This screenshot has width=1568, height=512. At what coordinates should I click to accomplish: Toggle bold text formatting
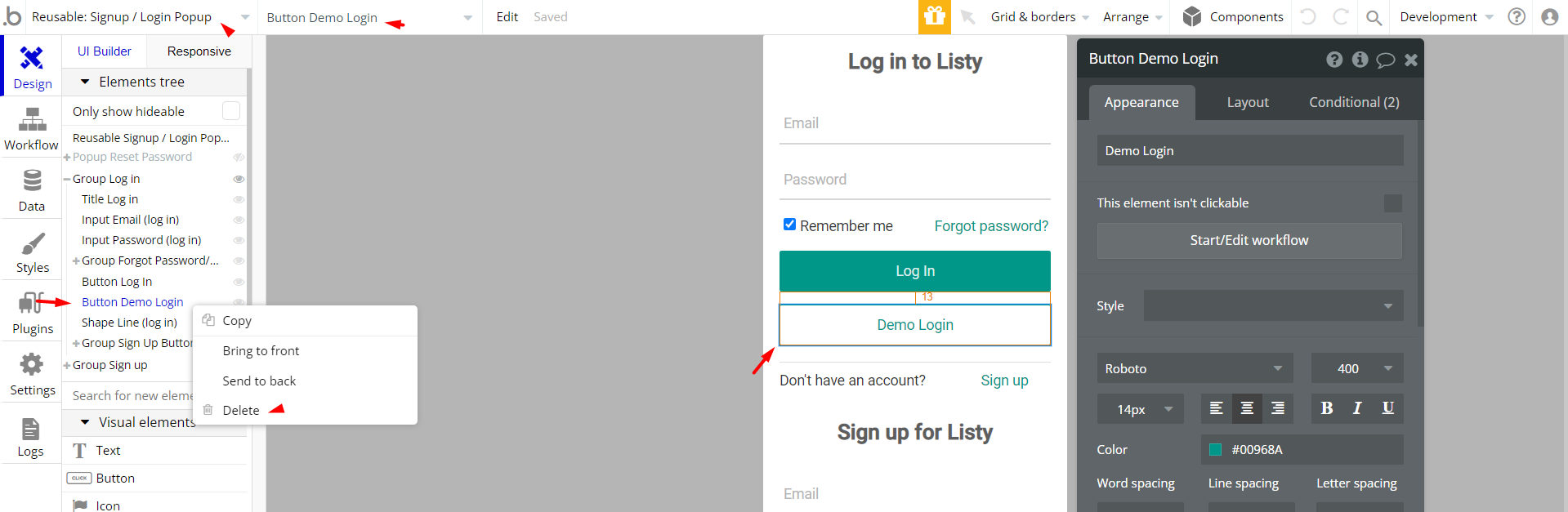[x=1327, y=408]
